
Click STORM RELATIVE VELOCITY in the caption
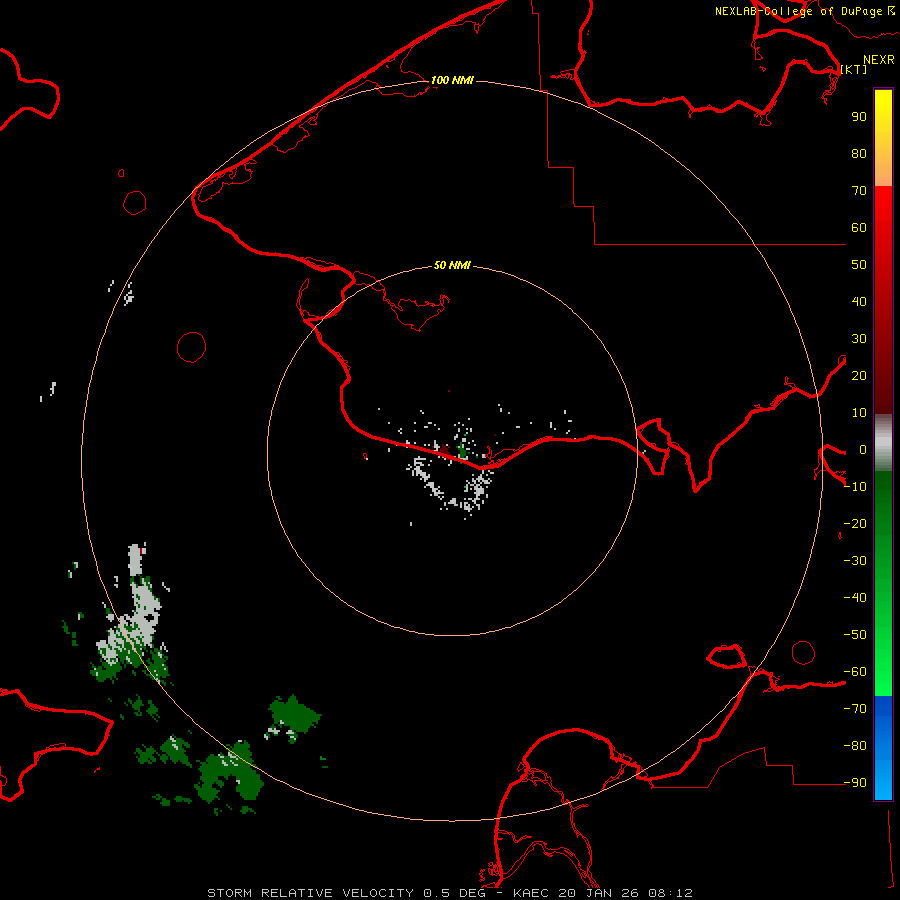click(x=311, y=893)
